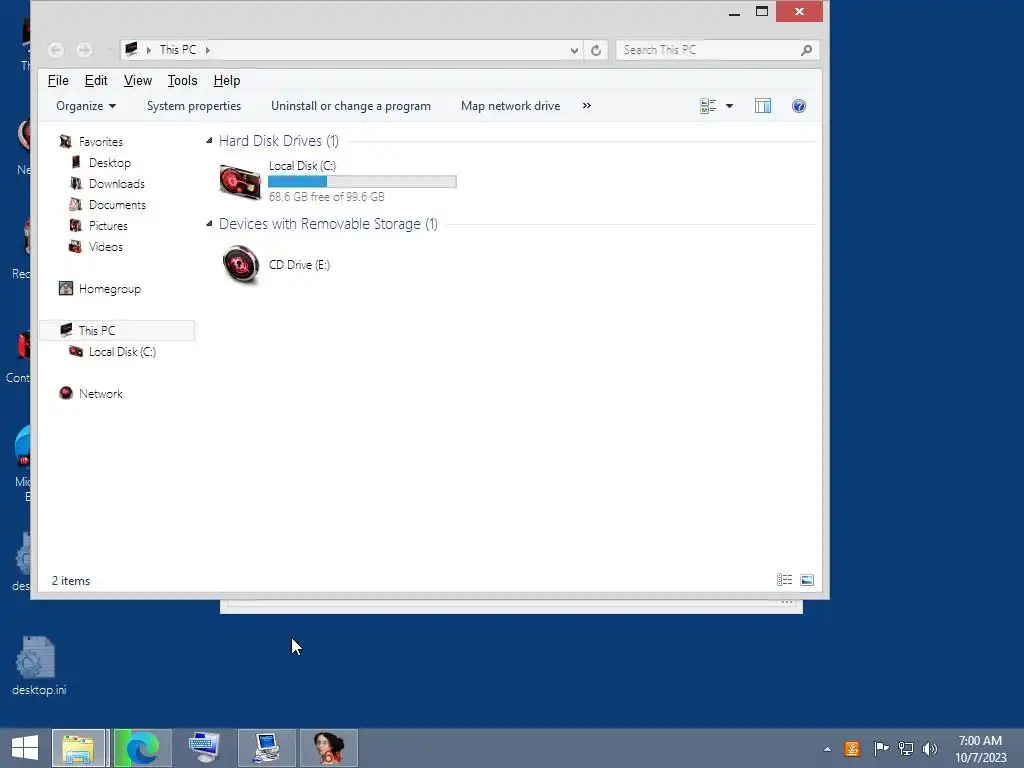
Task: Select Downloads under Favorites
Action: click(117, 184)
